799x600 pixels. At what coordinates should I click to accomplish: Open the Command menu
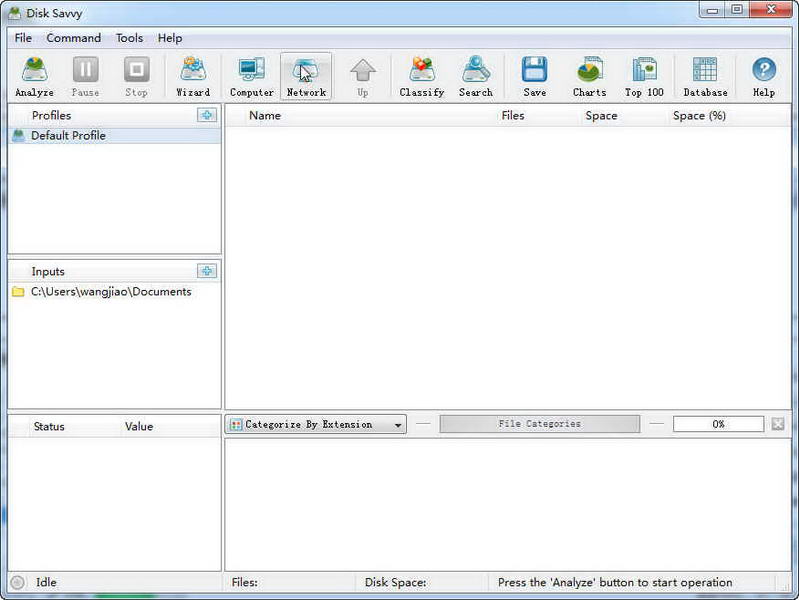[74, 38]
